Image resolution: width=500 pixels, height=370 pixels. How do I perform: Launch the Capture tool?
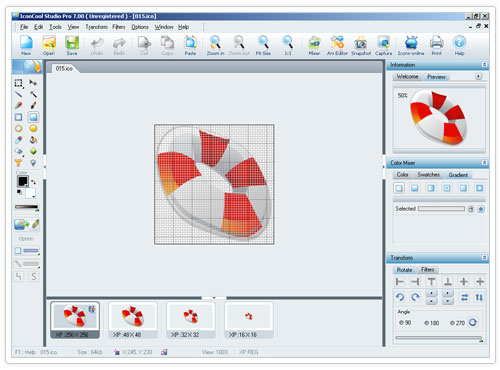[384, 45]
